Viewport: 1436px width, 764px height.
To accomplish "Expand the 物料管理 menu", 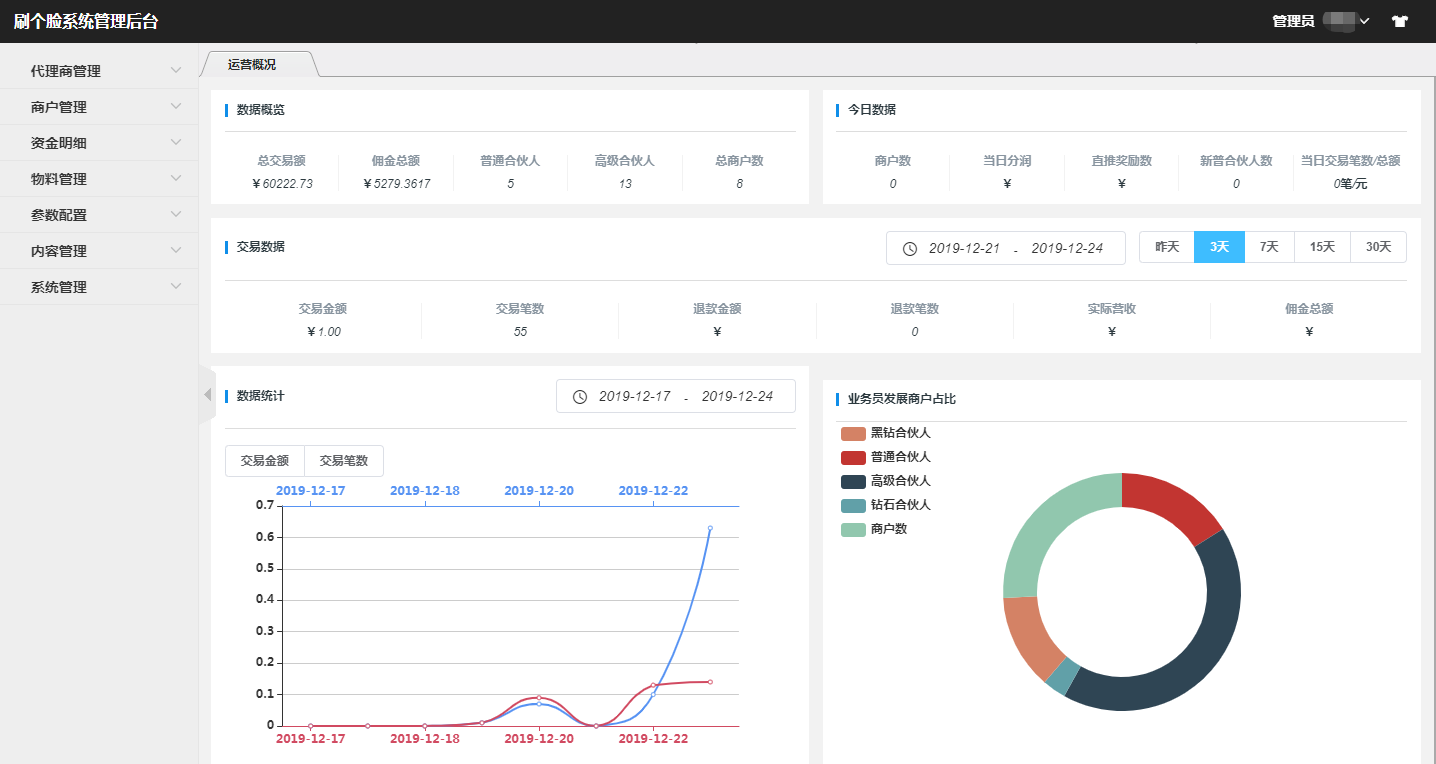I will point(99,179).
